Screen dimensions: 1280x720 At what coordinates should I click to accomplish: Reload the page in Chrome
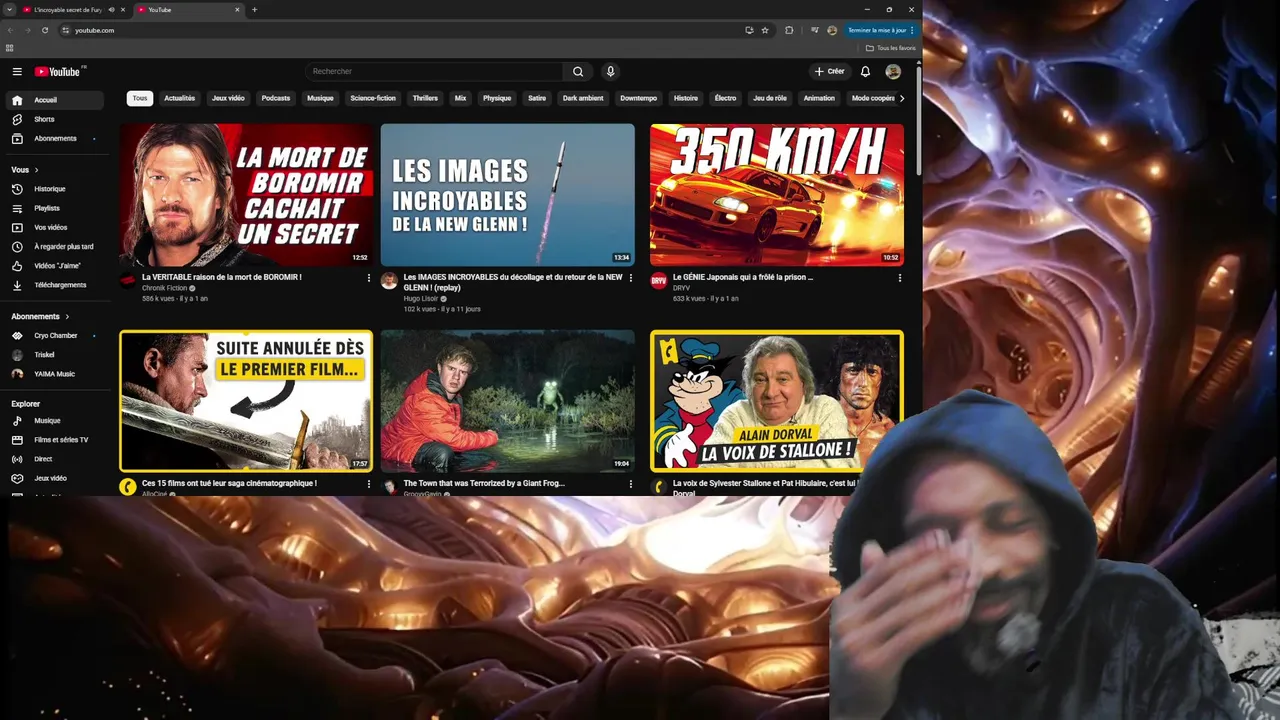click(45, 30)
